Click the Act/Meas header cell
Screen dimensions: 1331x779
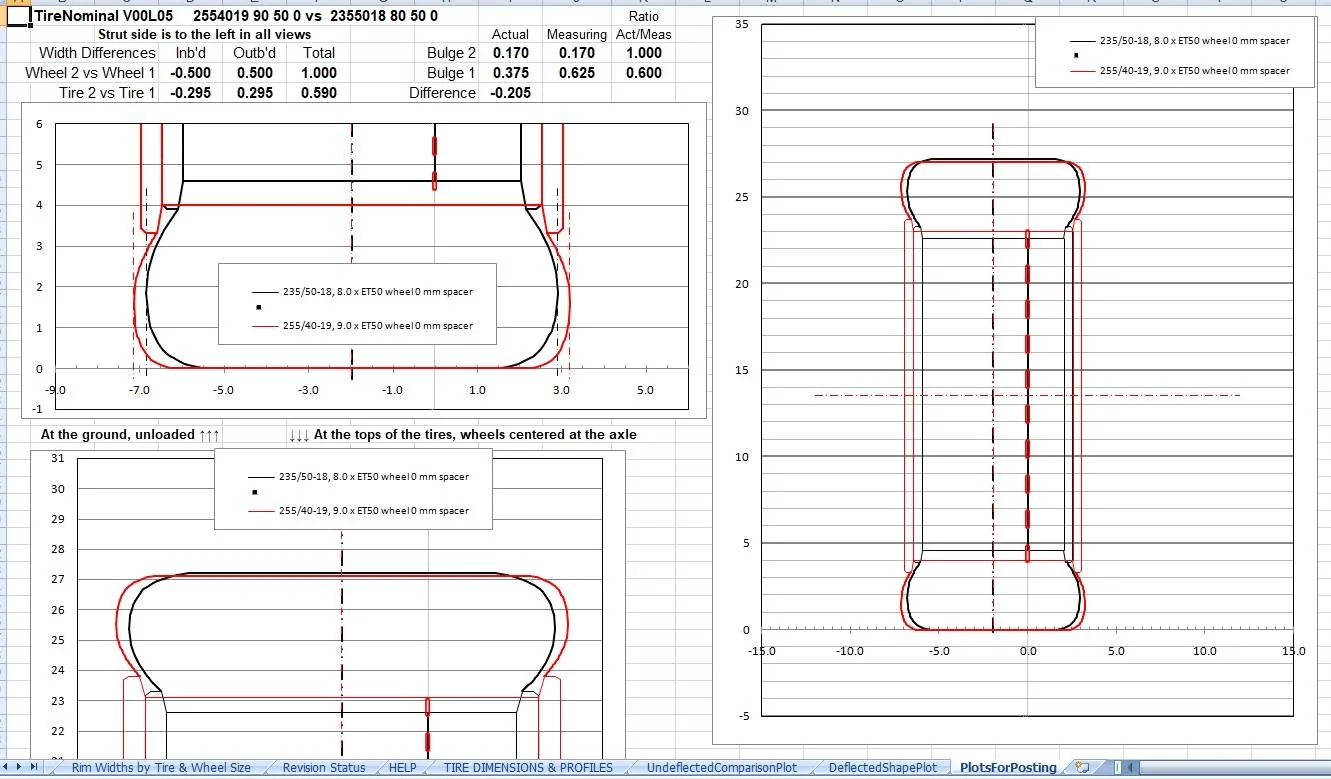pos(644,34)
